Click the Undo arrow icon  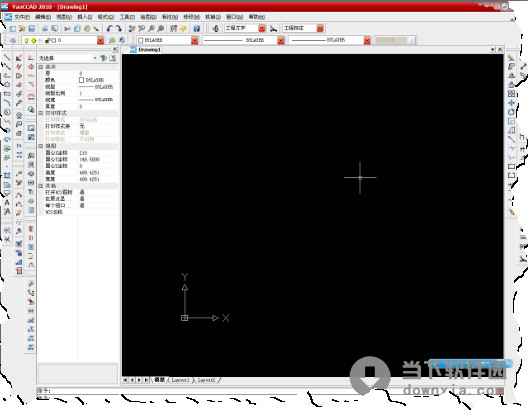tap(109, 29)
